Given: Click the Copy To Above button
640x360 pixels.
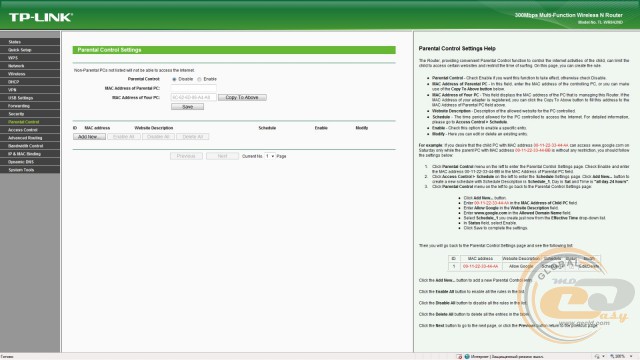Looking at the screenshot, I should [242, 98].
